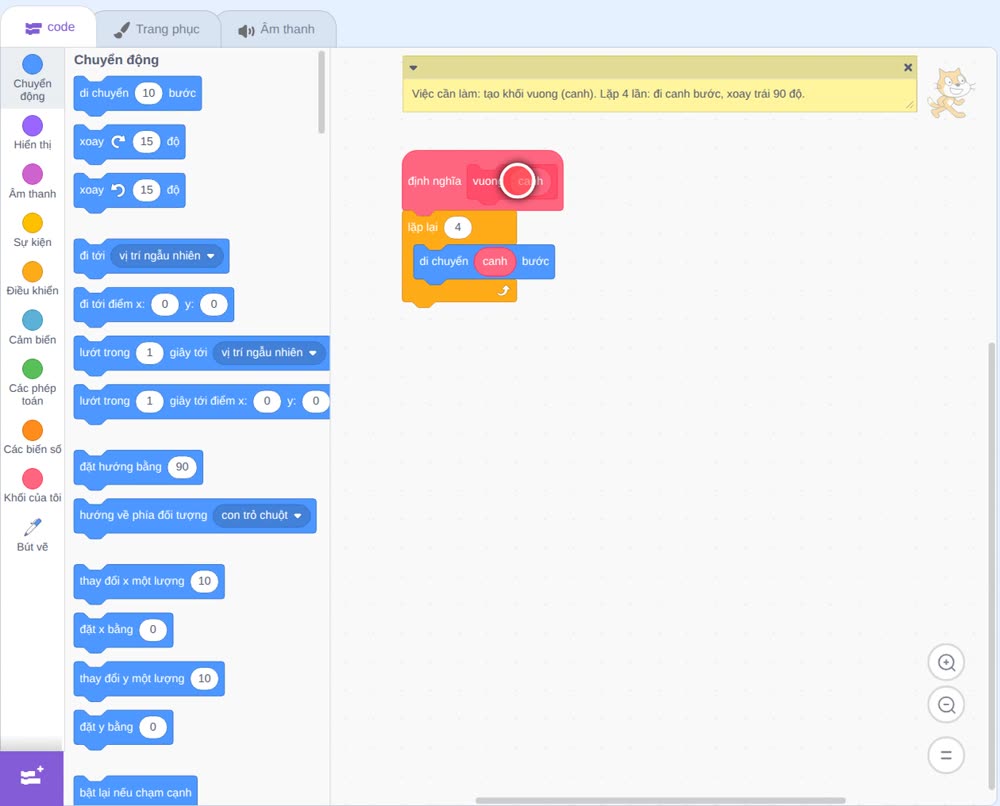Open the Âm thanh block category
Viewport: 1000px width, 806px height.
pos(33,182)
